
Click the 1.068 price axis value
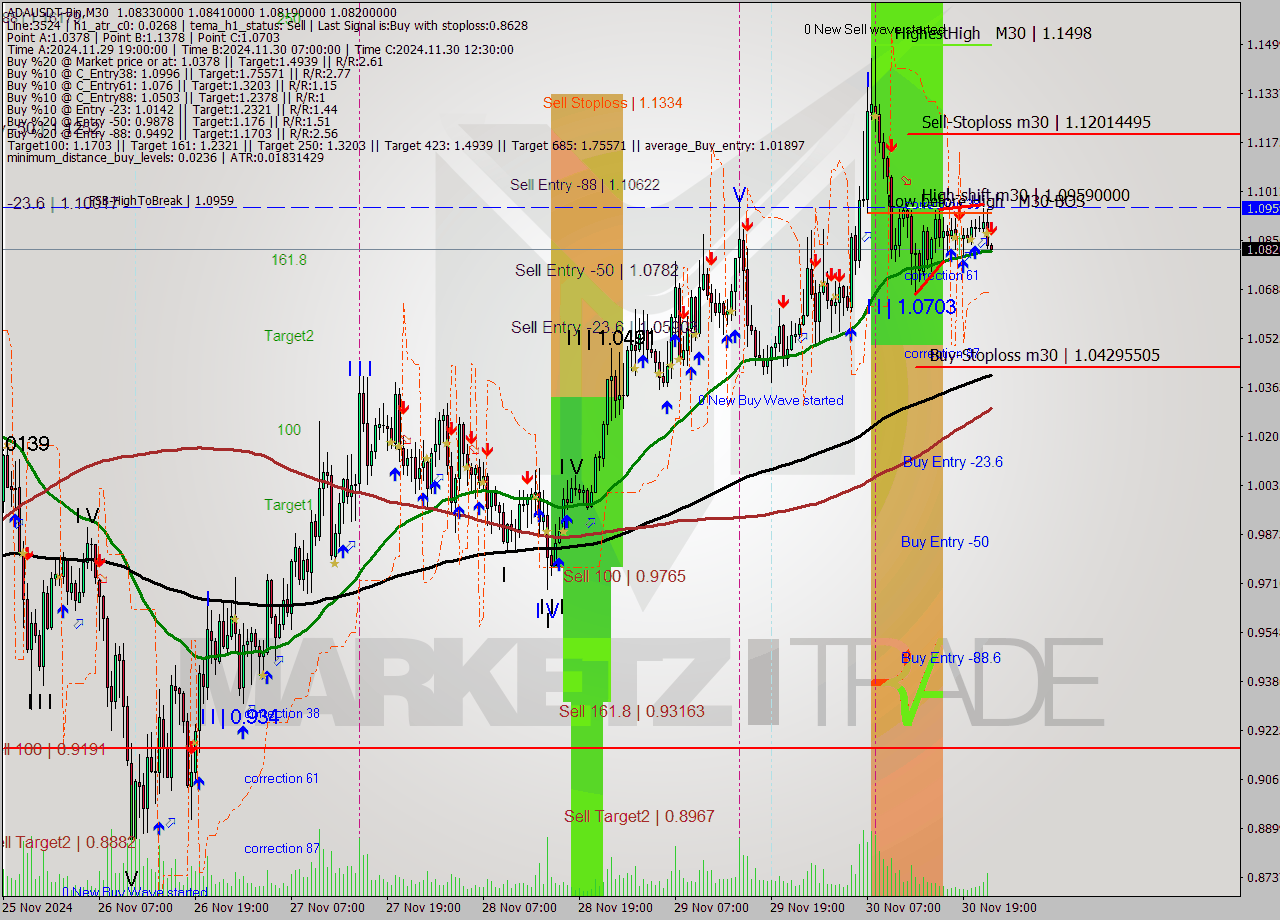pos(1262,289)
